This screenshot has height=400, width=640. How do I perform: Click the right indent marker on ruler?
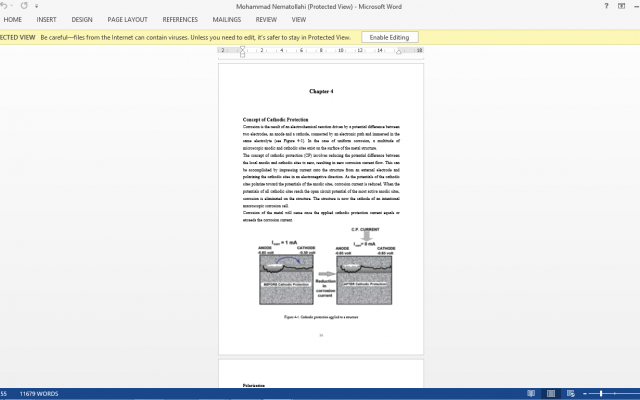click(399, 51)
